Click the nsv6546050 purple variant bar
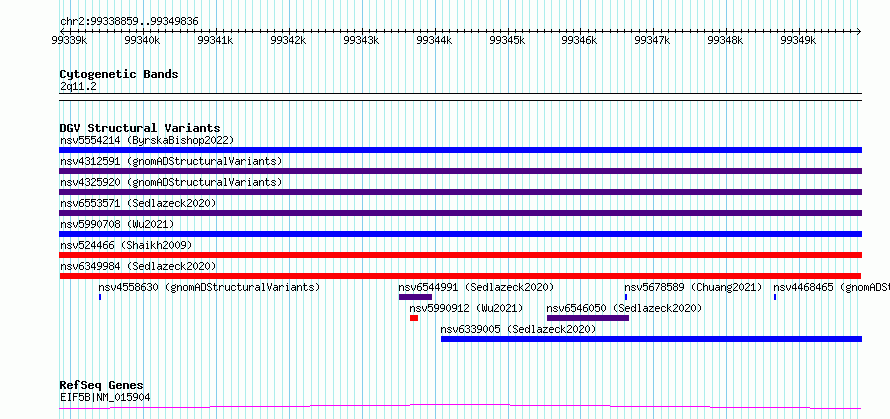The image size is (890, 419). [587, 318]
